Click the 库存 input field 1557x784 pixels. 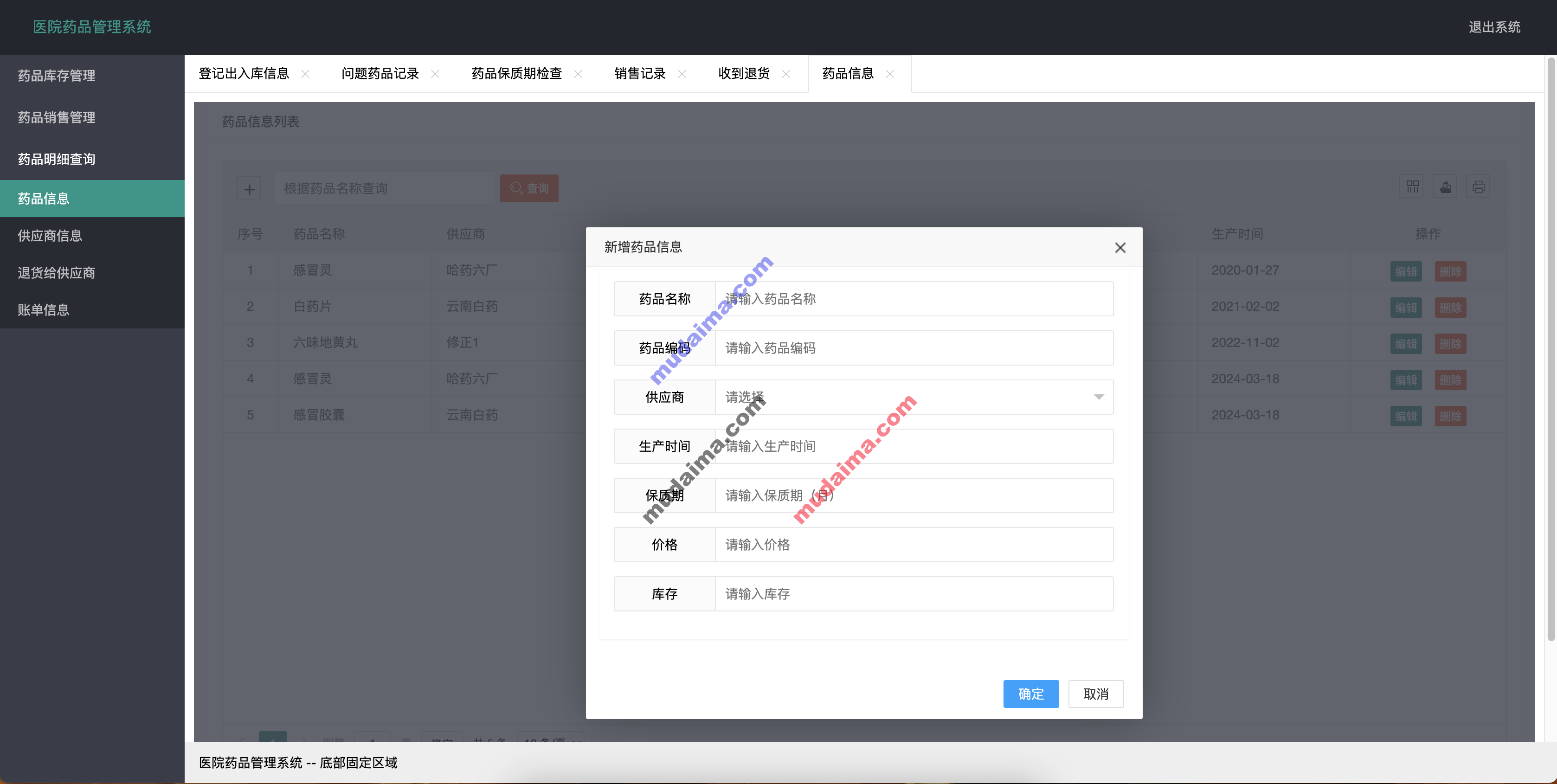[x=914, y=594]
